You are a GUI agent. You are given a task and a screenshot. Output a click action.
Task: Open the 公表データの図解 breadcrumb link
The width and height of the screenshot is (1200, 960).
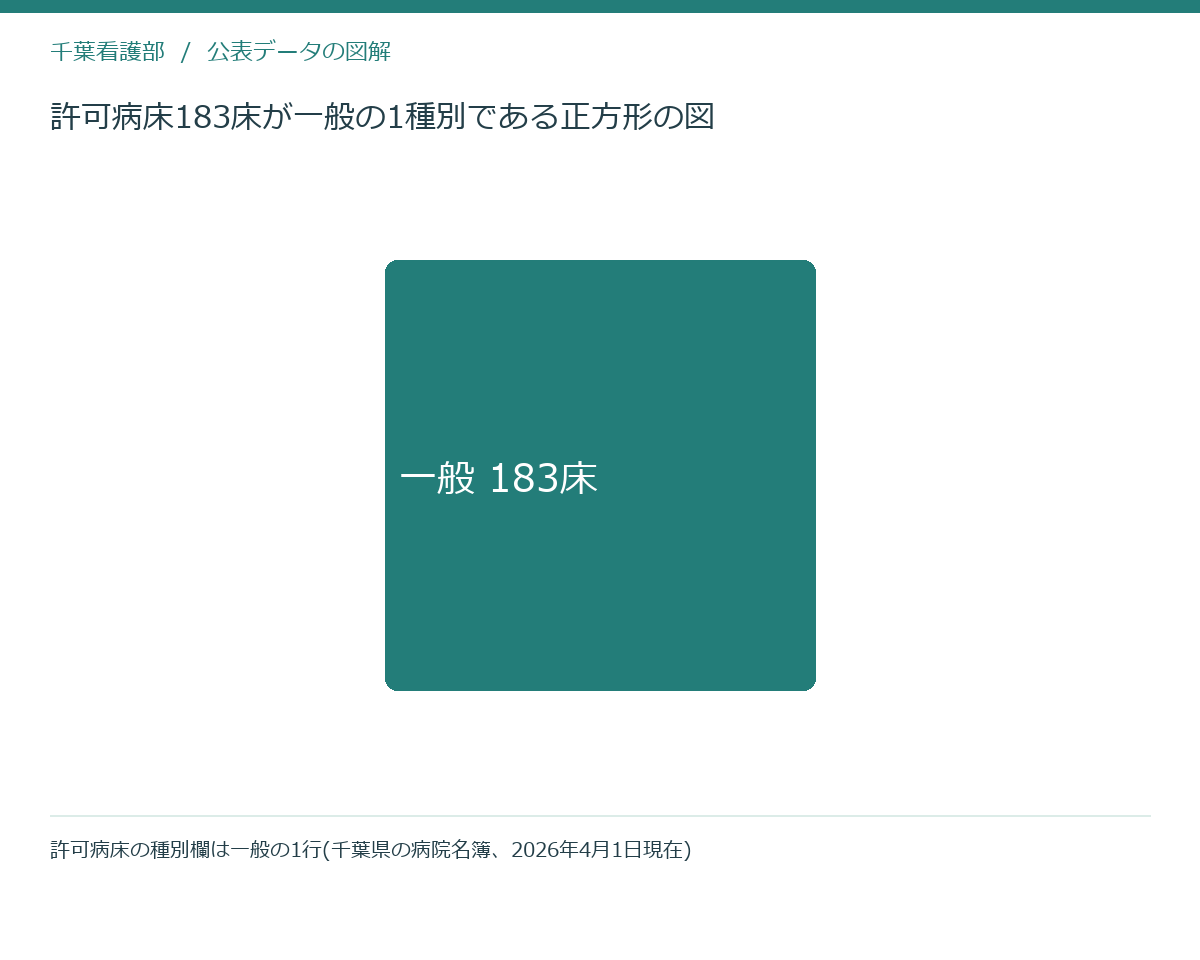click(299, 52)
